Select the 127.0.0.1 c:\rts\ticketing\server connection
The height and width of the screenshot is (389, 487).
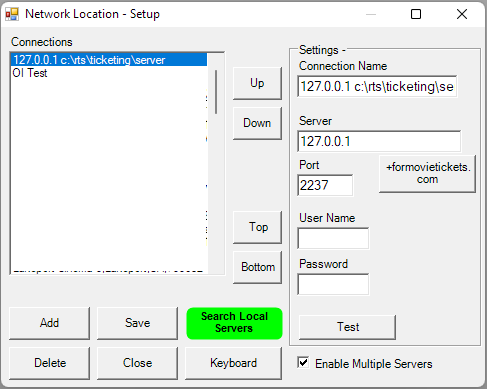109,60
